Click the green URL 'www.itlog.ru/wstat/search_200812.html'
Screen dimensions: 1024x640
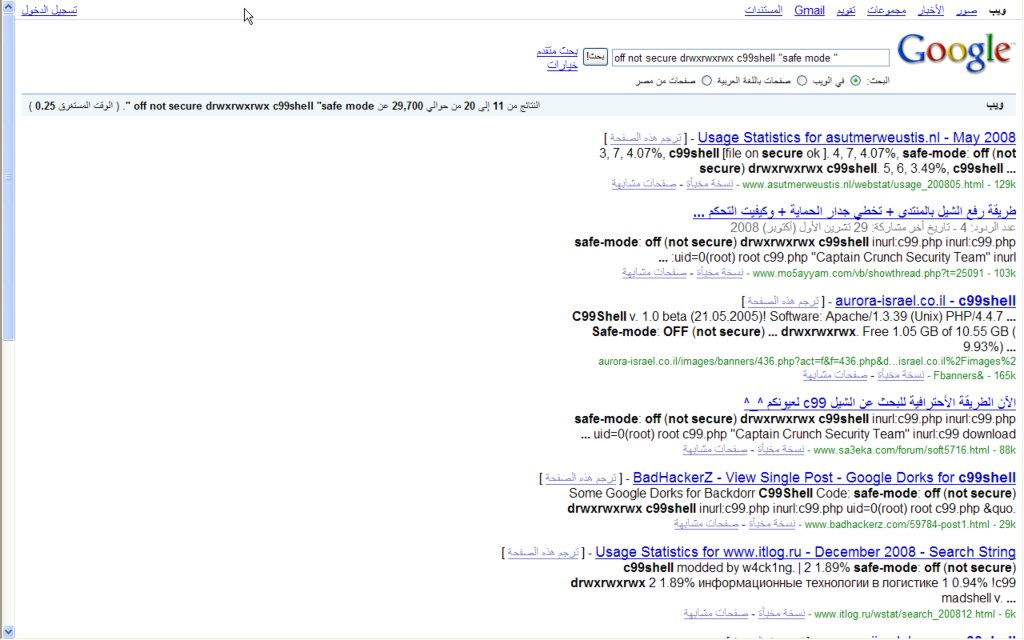pyautogui.click(x=904, y=614)
